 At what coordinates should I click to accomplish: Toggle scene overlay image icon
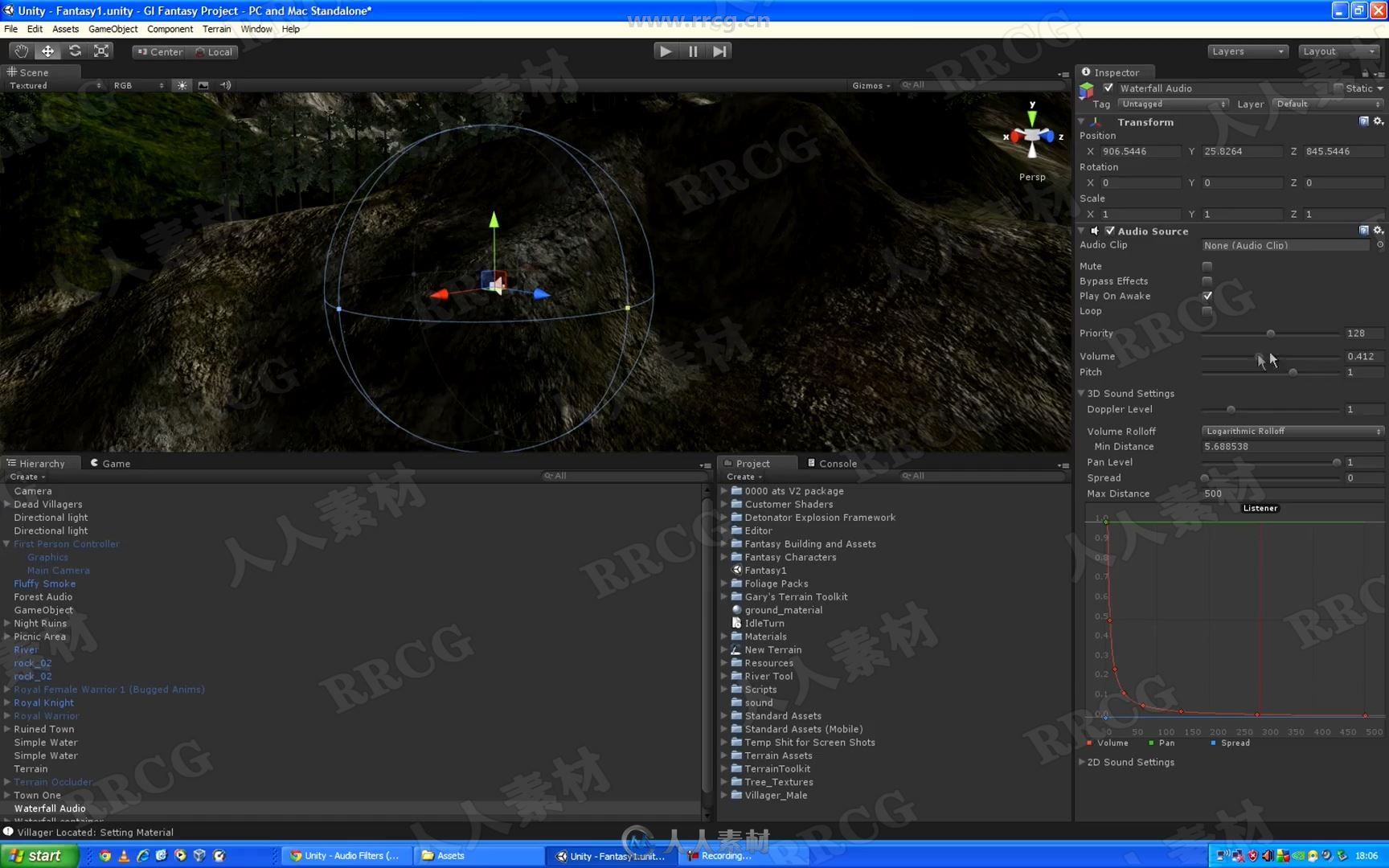(203, 85)
